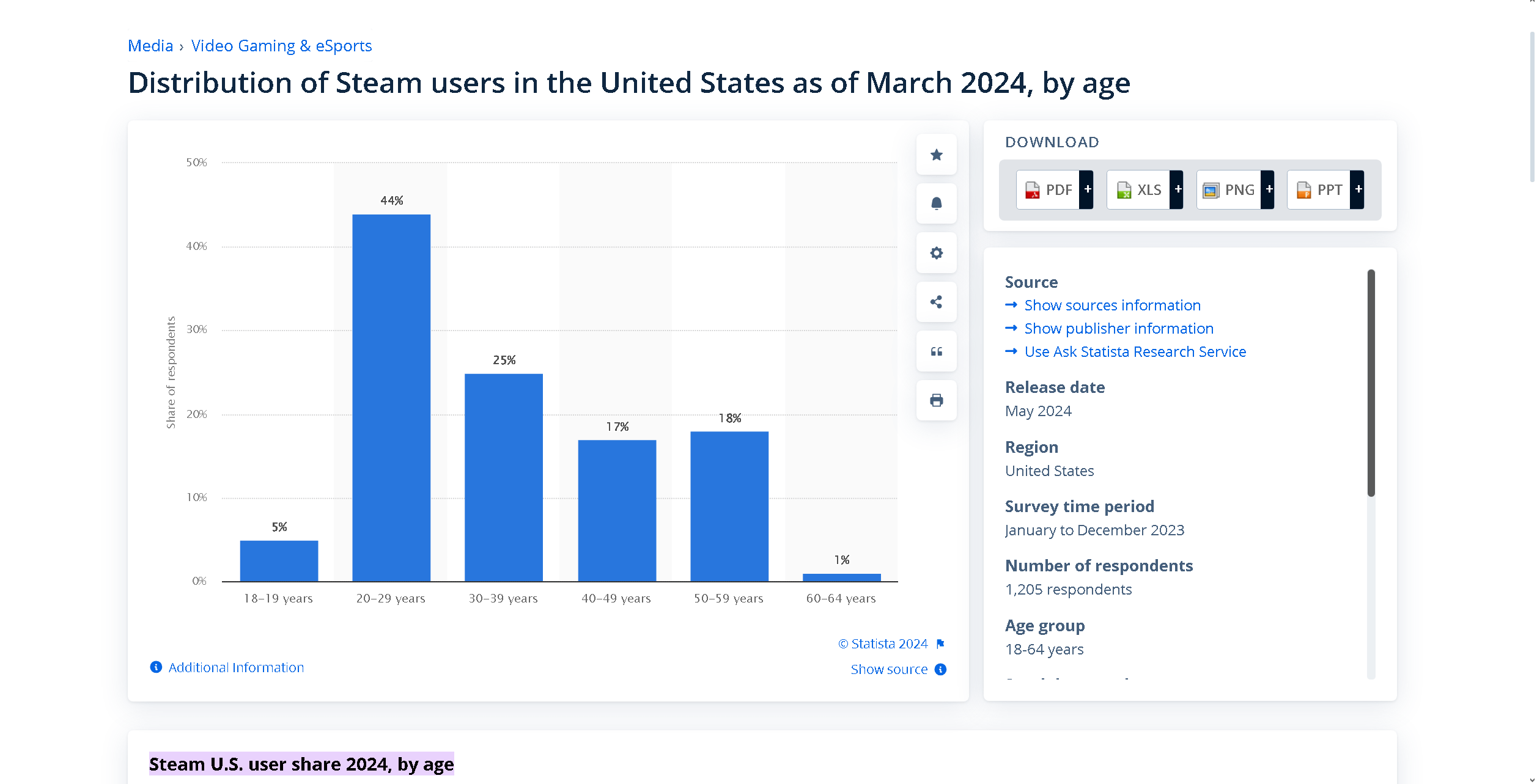Screen dimensions: 1537x784
Task: Click the share statistic icon
Action: [x=936, y=302]
